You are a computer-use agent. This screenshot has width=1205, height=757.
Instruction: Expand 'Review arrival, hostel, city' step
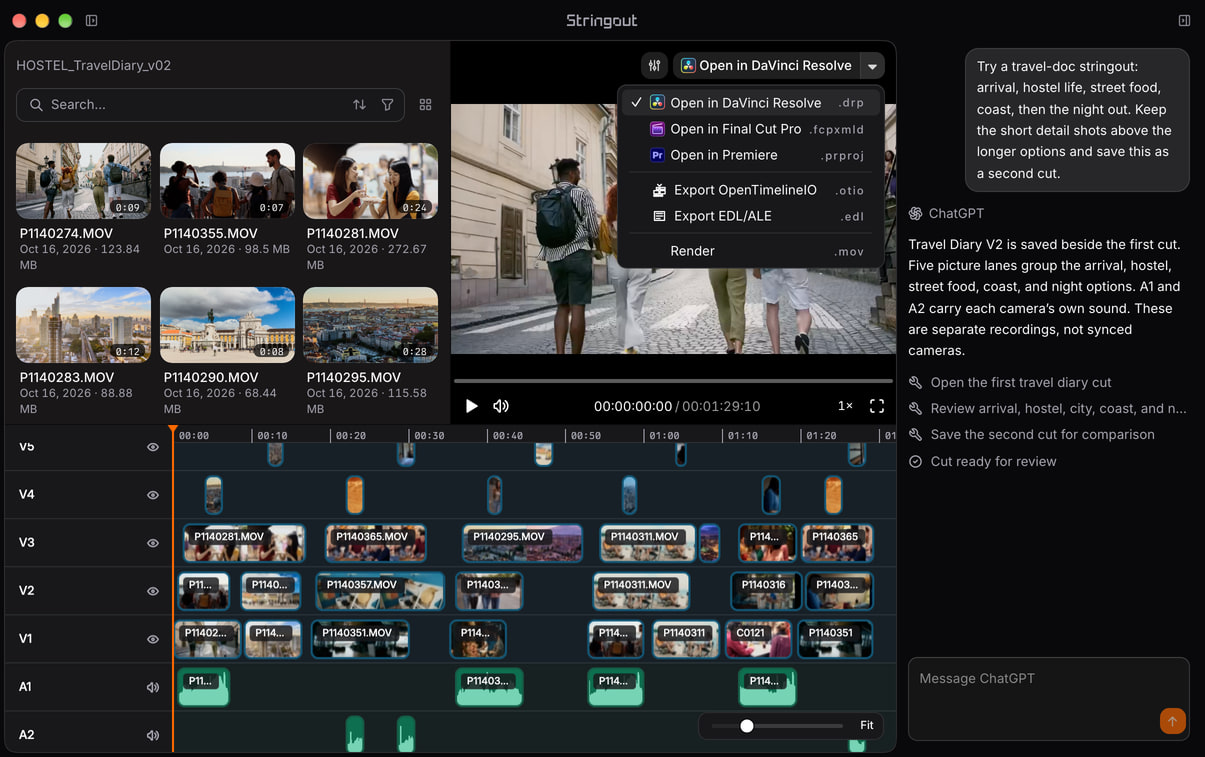click(x=1047, y=409)
